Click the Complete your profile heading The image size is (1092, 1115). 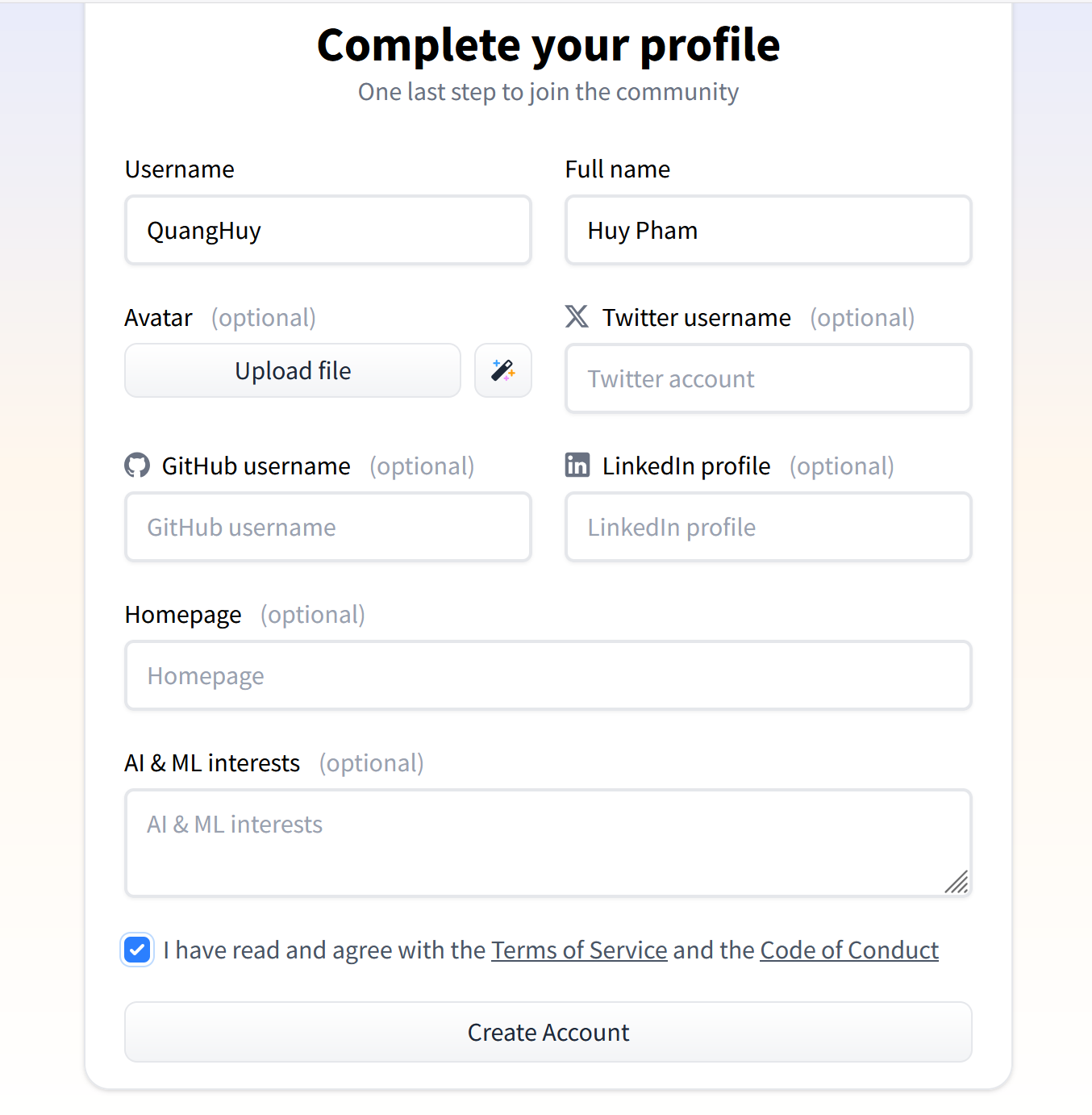548,45
